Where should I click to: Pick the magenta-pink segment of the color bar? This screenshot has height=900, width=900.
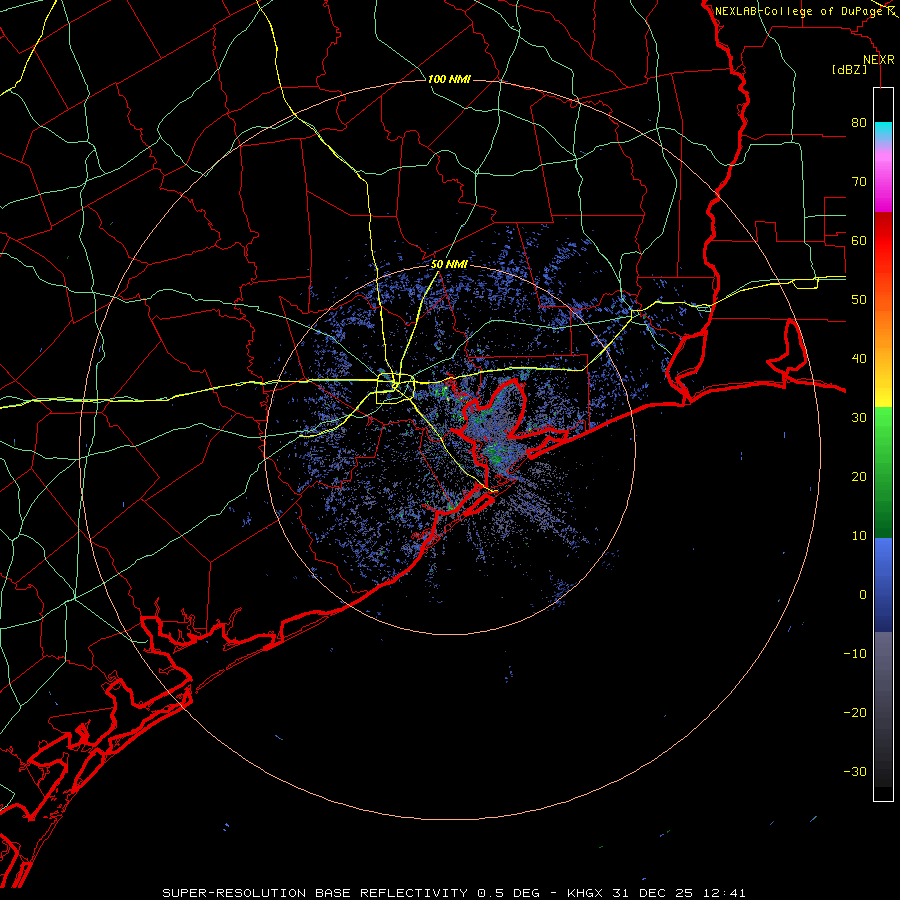pos(883,183)
